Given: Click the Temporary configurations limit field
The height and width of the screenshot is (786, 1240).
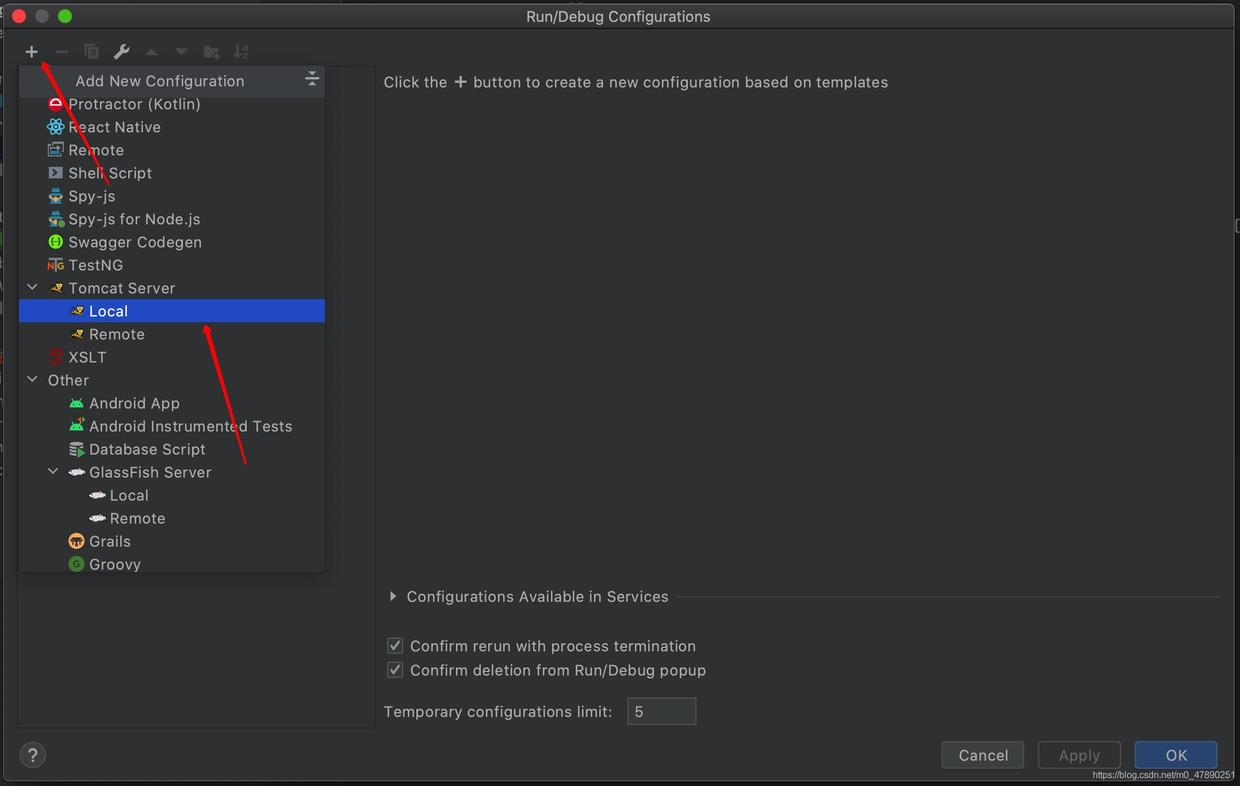Looking at the screenshot, I should (x=661, y=712).
